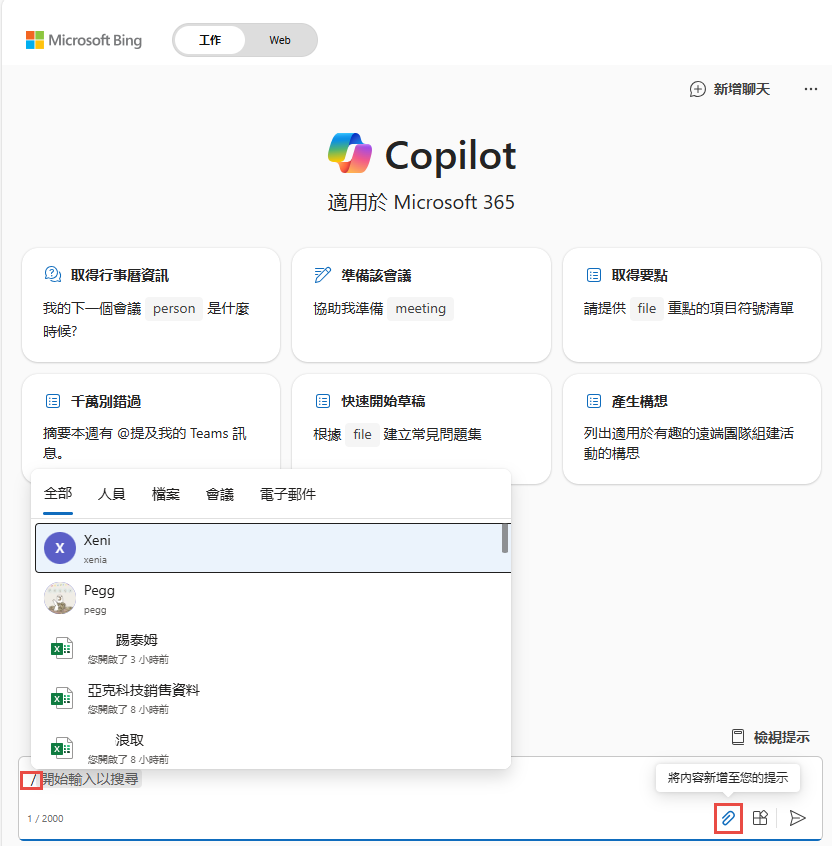Click the pen icon beside 準備該會議
This screenshot has width=832, height=846.
tap(322, 275)
